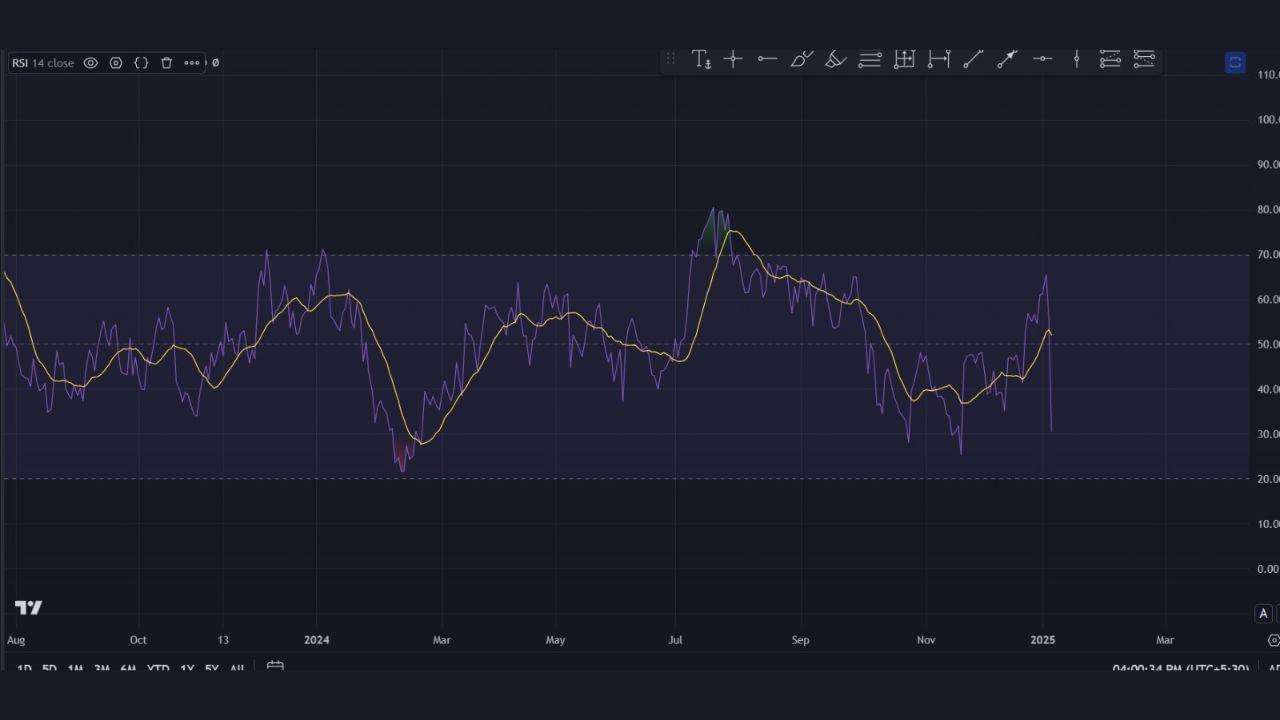Screen dimensions: 1280x720
Task: Open RSI indicator settings
Action: [x=116, y=63]
